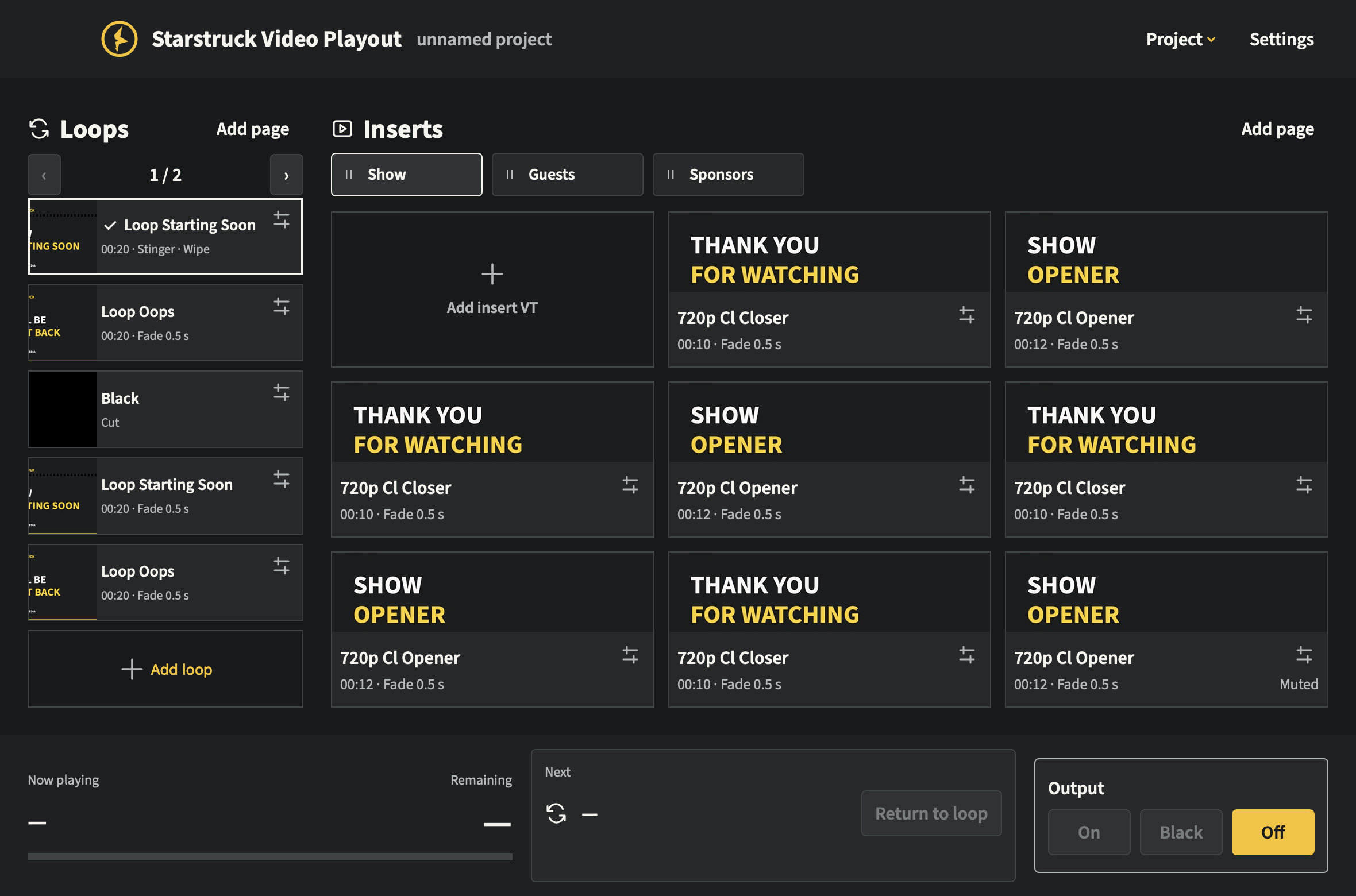Go to next loops page
Viewport: 1356px width, 896px height.
click(287, 175)
